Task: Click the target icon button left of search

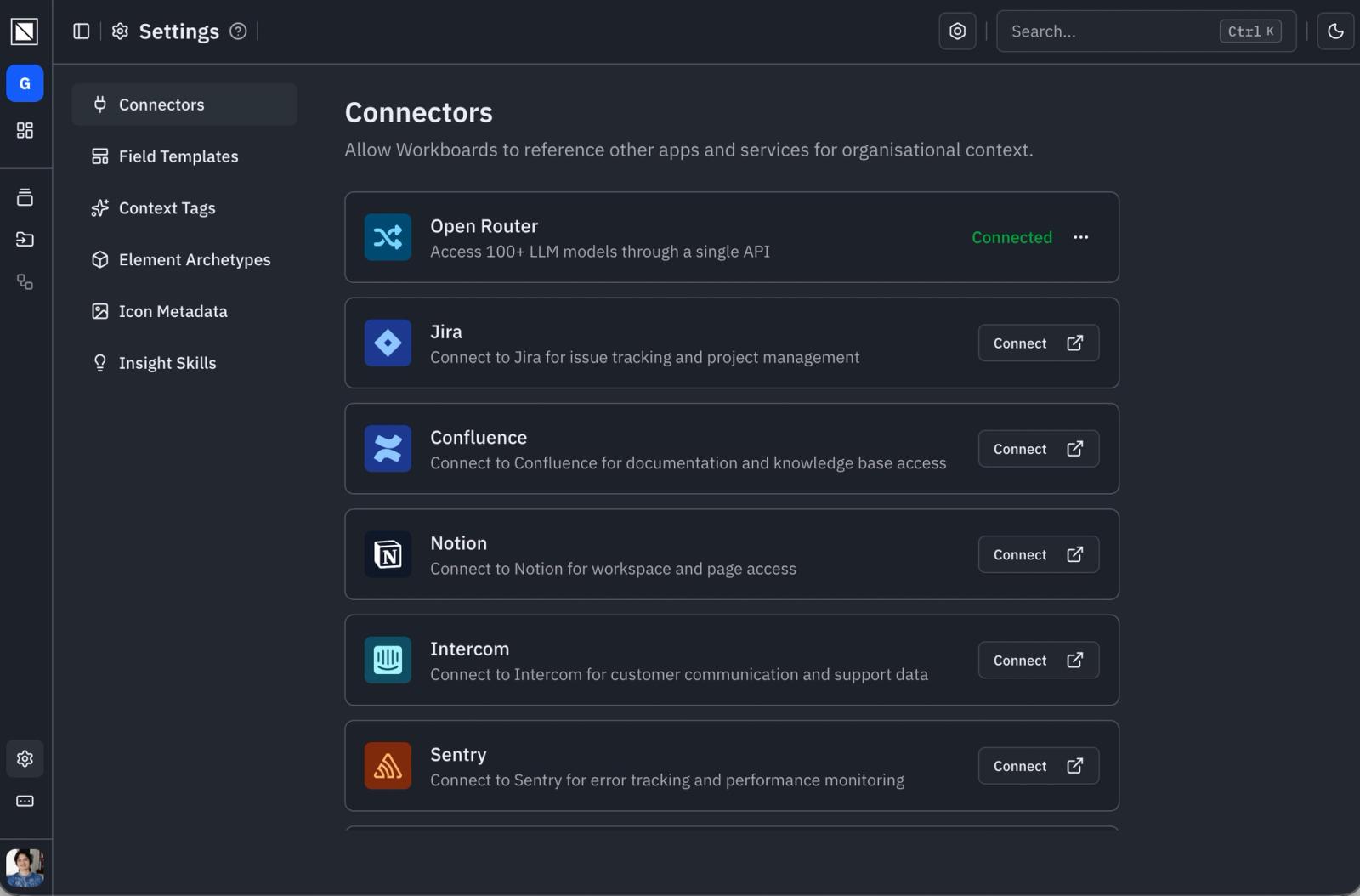Action: 957,31
